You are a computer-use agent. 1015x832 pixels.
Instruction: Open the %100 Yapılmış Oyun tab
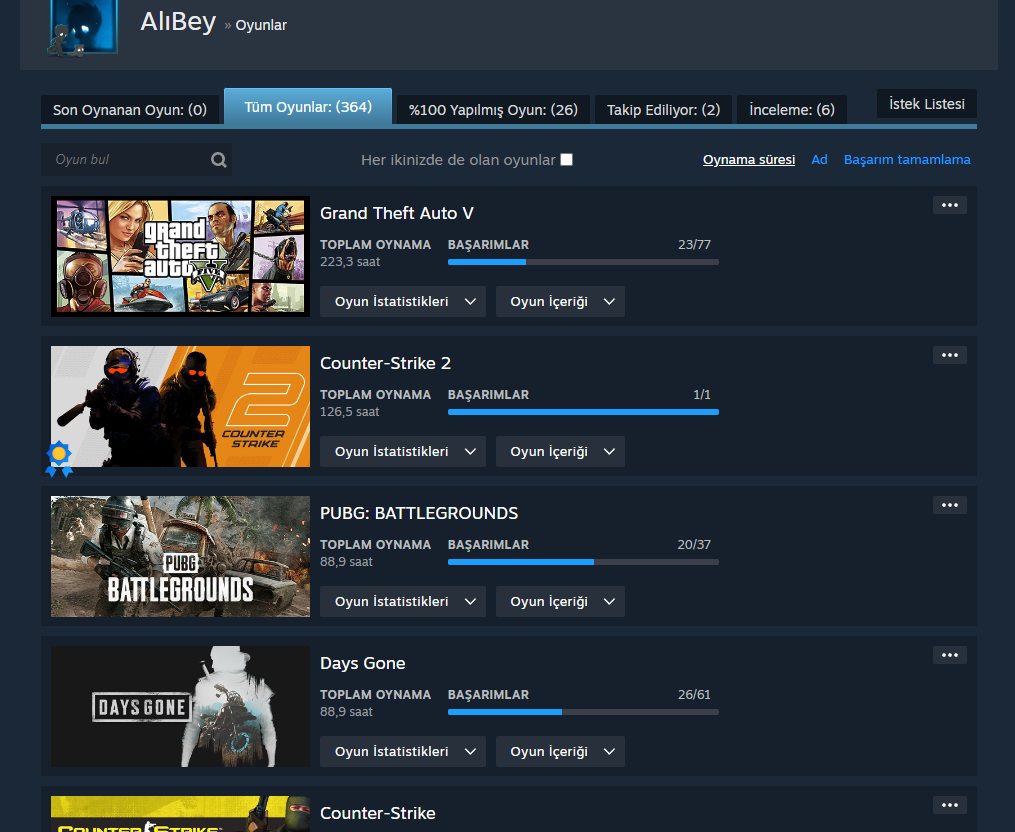[x=493, y=109]
